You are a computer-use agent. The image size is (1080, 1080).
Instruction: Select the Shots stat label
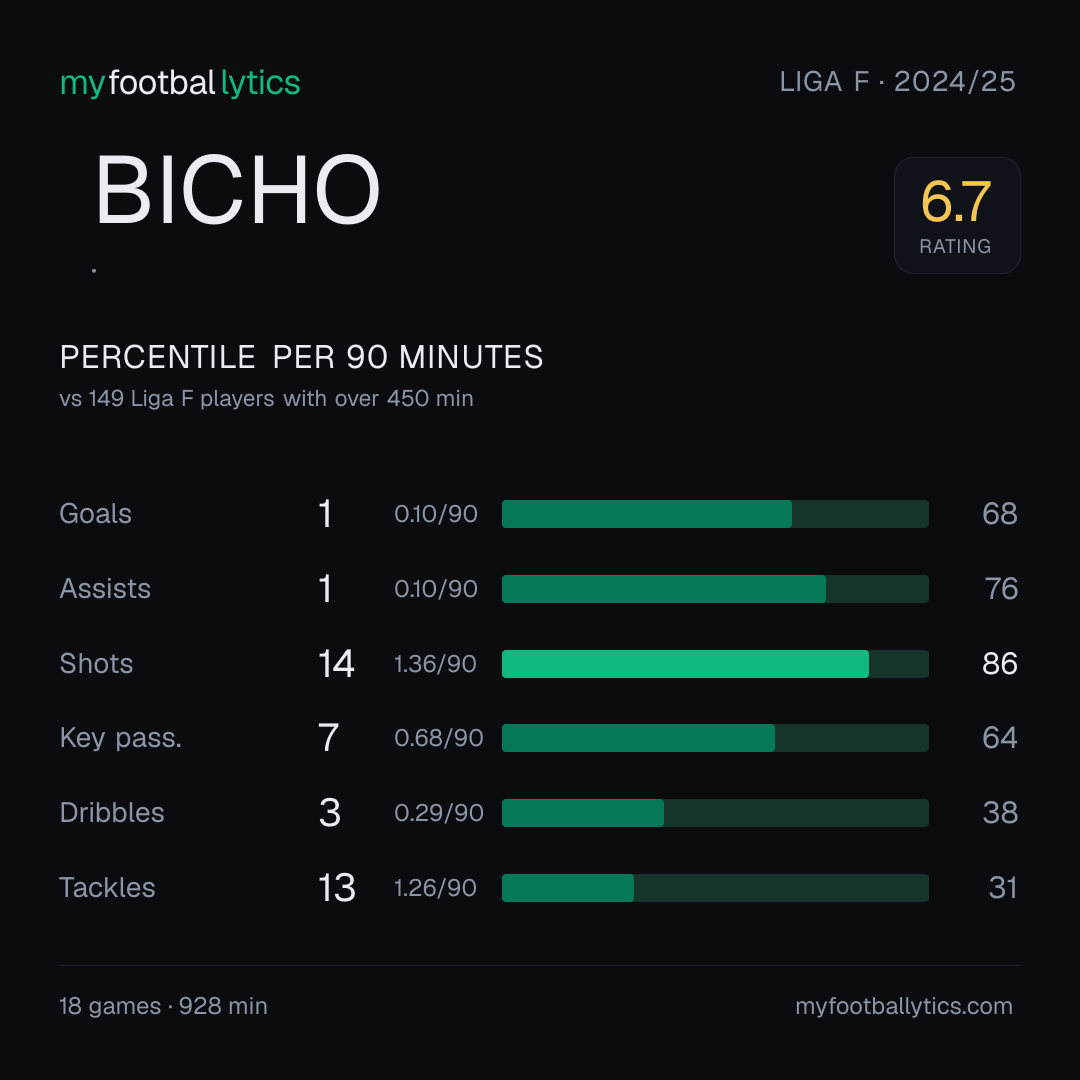click(96, 664)
